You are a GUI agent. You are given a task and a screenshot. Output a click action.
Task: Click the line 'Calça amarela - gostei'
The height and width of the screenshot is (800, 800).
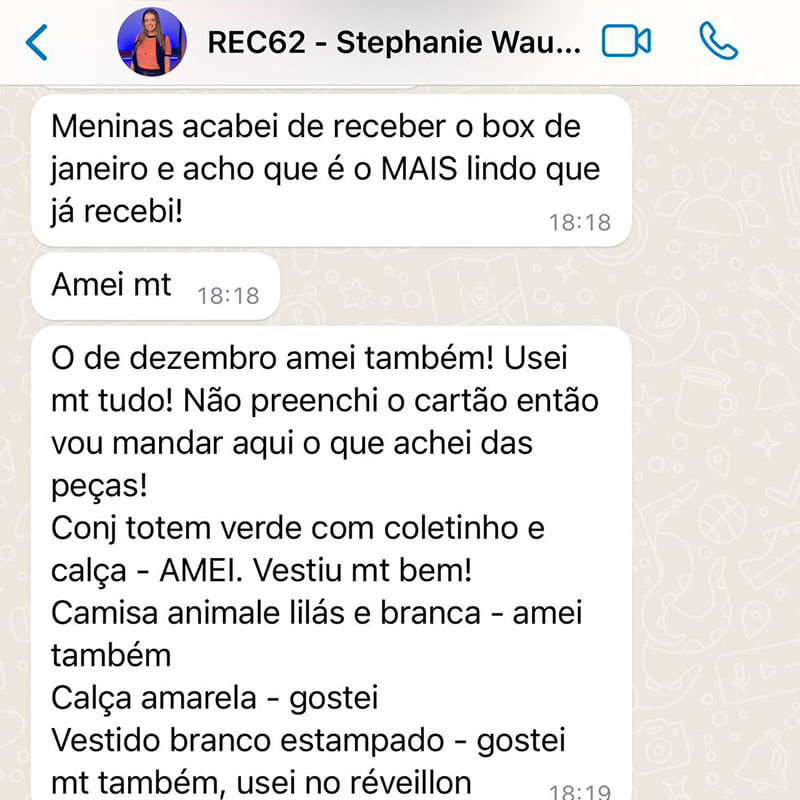[215, 698]
